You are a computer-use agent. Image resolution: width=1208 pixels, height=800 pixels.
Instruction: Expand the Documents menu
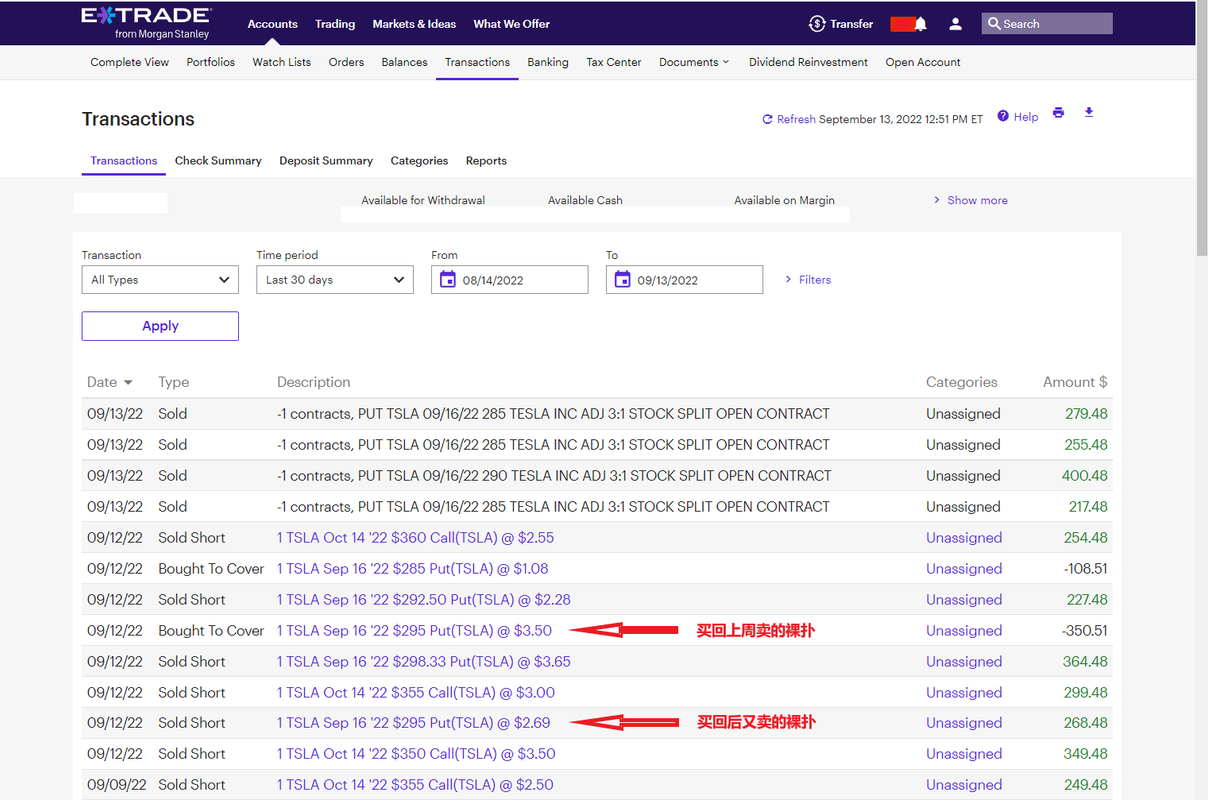(x=694, y=62)
